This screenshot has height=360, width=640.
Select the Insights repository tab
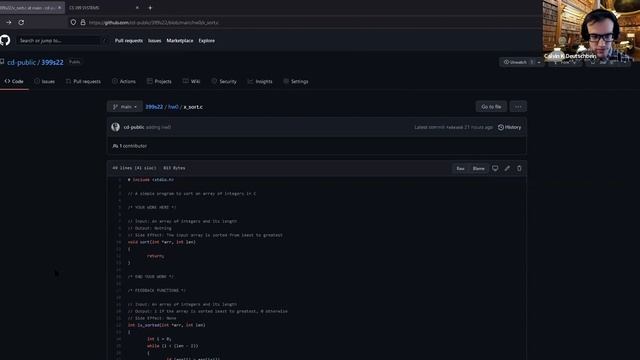tap(260, 81)
